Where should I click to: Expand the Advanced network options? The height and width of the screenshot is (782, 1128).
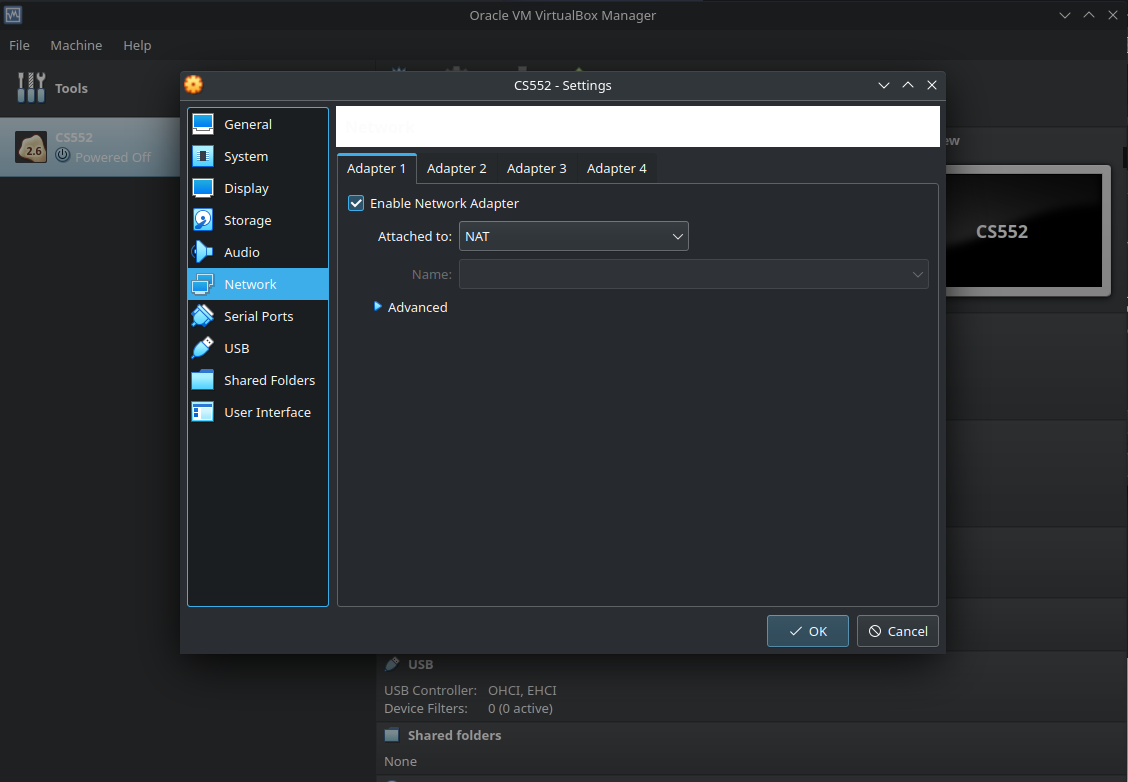[410, 307]
